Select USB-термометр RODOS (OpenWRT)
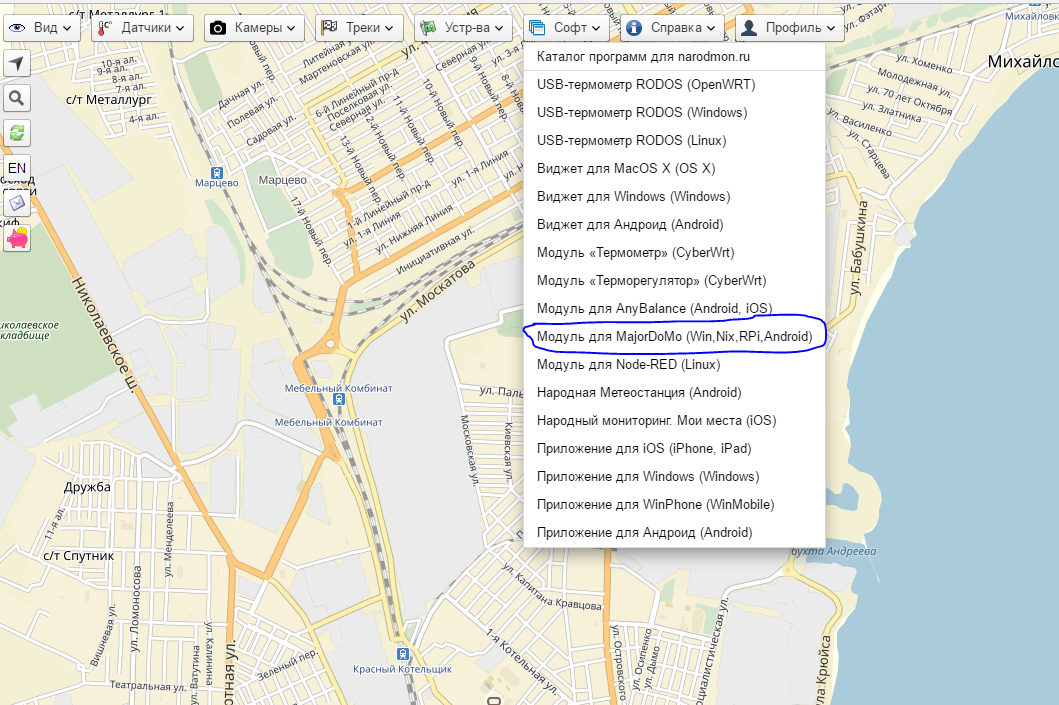Screen dimensions: 1059x705 coord(674,84)
